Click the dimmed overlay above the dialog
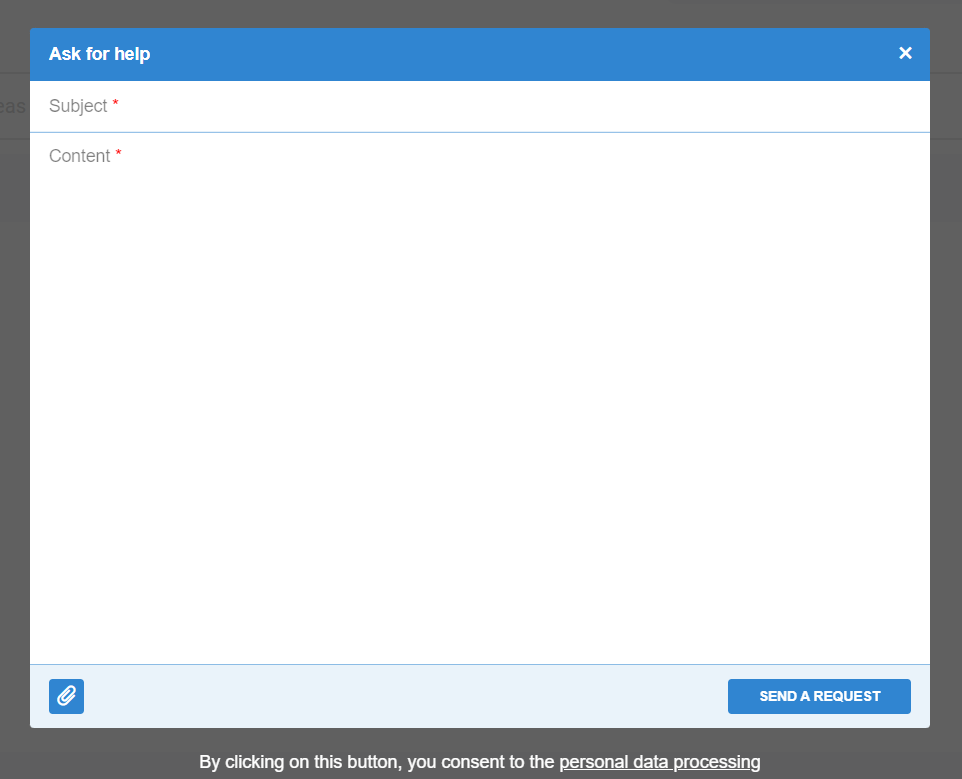 [x=480, y=13]
